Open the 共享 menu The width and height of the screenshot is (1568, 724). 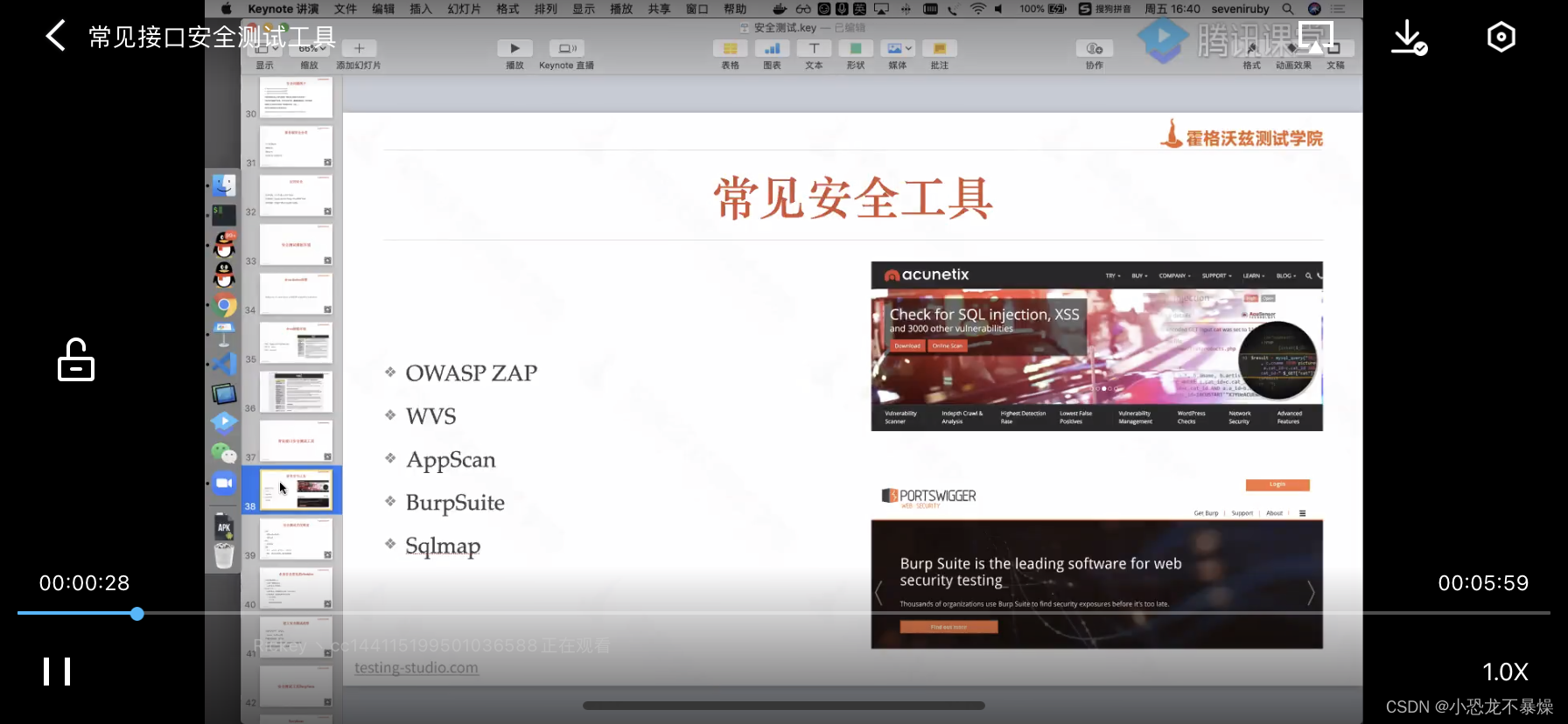tap(659, 9)
